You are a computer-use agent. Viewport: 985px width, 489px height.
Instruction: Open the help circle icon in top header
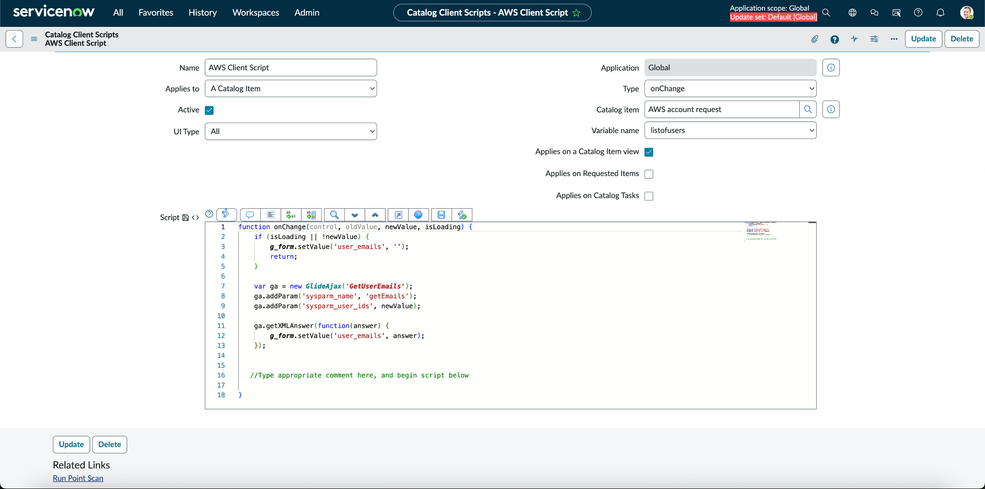(918, 13)
